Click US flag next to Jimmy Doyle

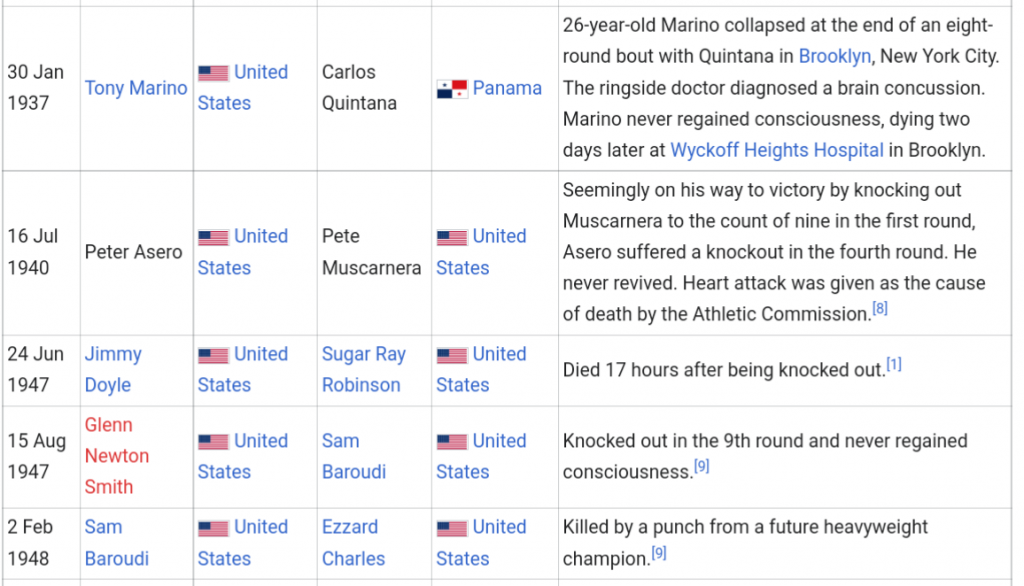tap(214, 355)
